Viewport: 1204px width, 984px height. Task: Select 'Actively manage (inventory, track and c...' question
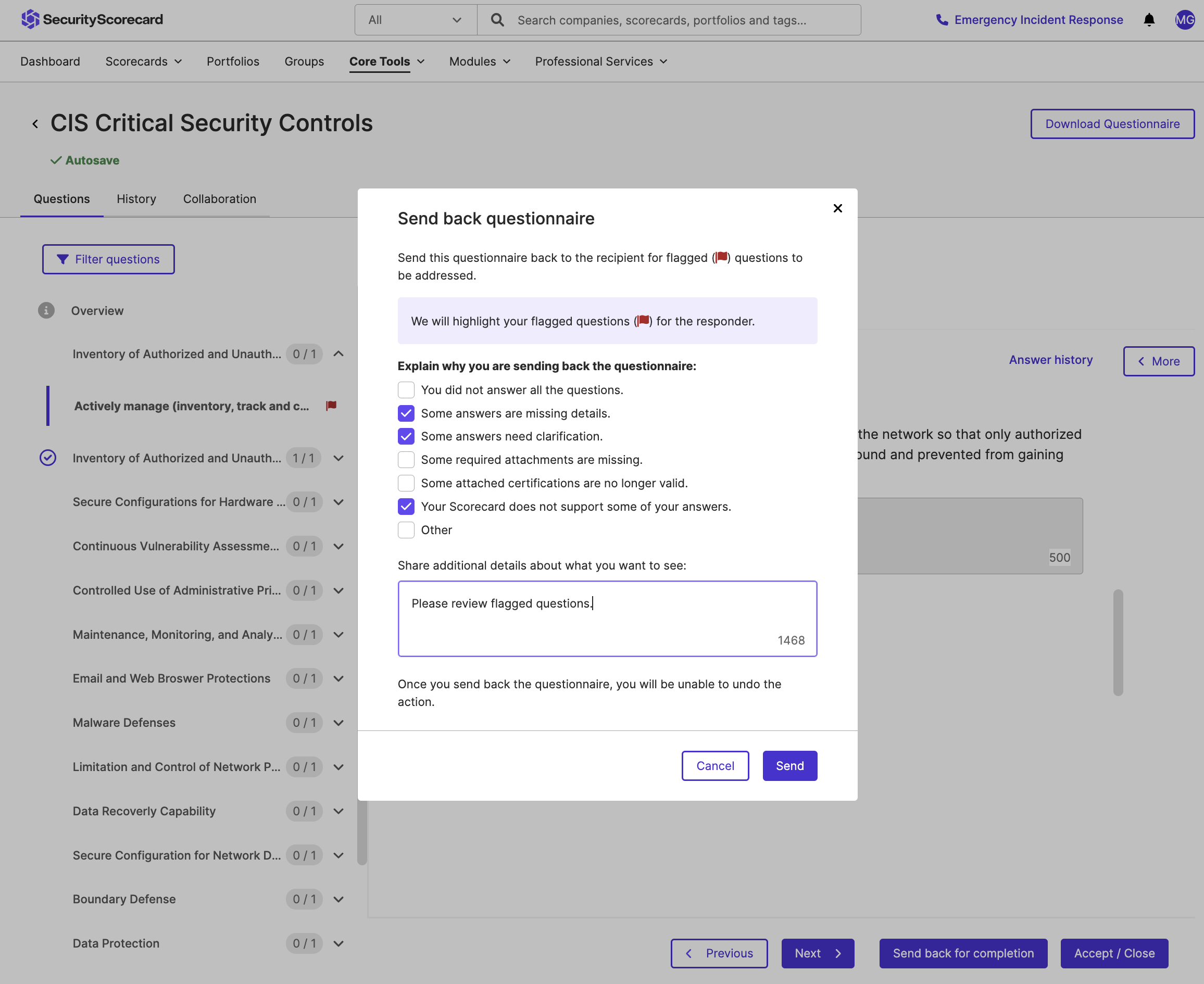191,405
